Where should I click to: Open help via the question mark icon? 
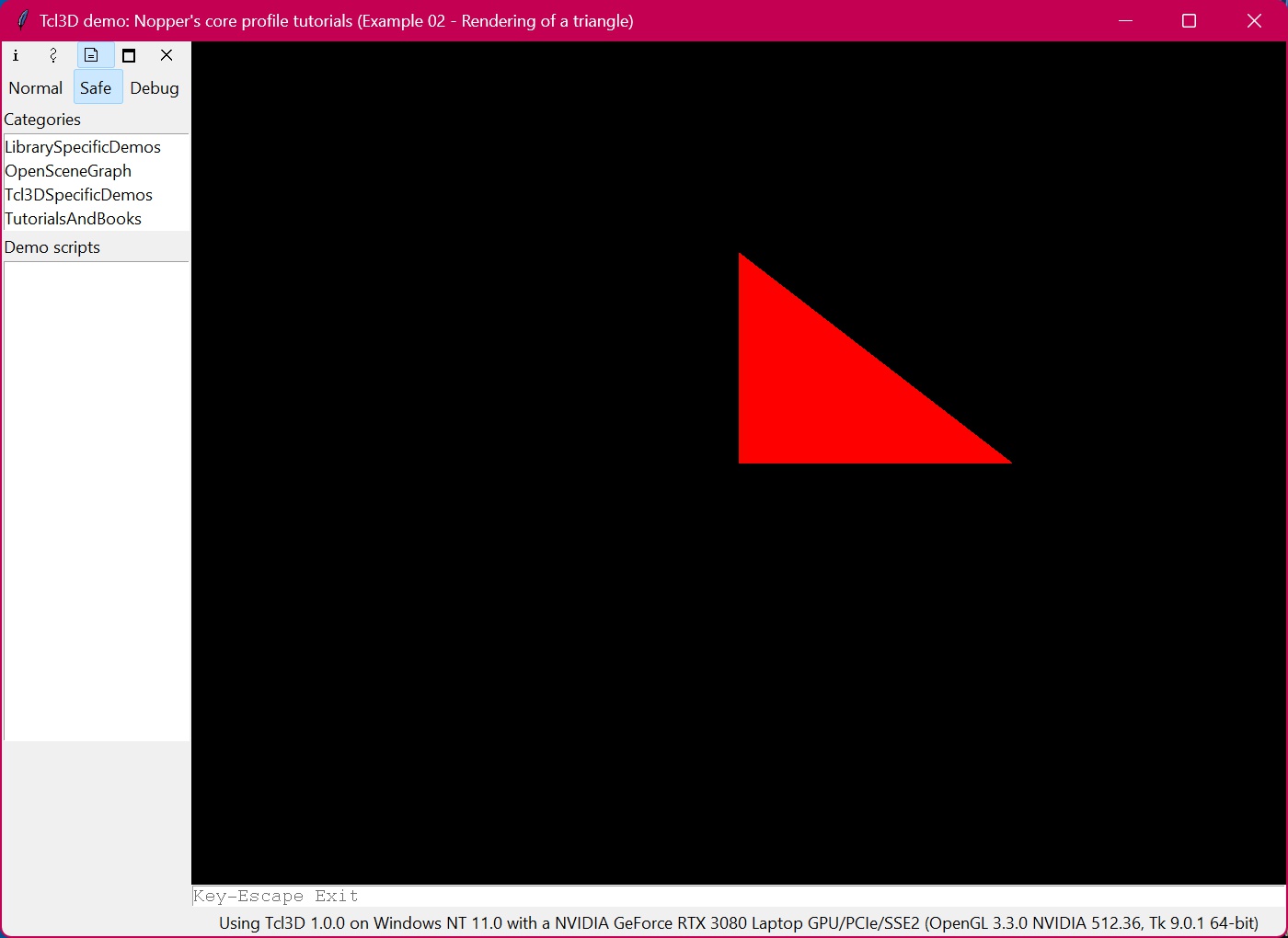(x=53, y=55)
